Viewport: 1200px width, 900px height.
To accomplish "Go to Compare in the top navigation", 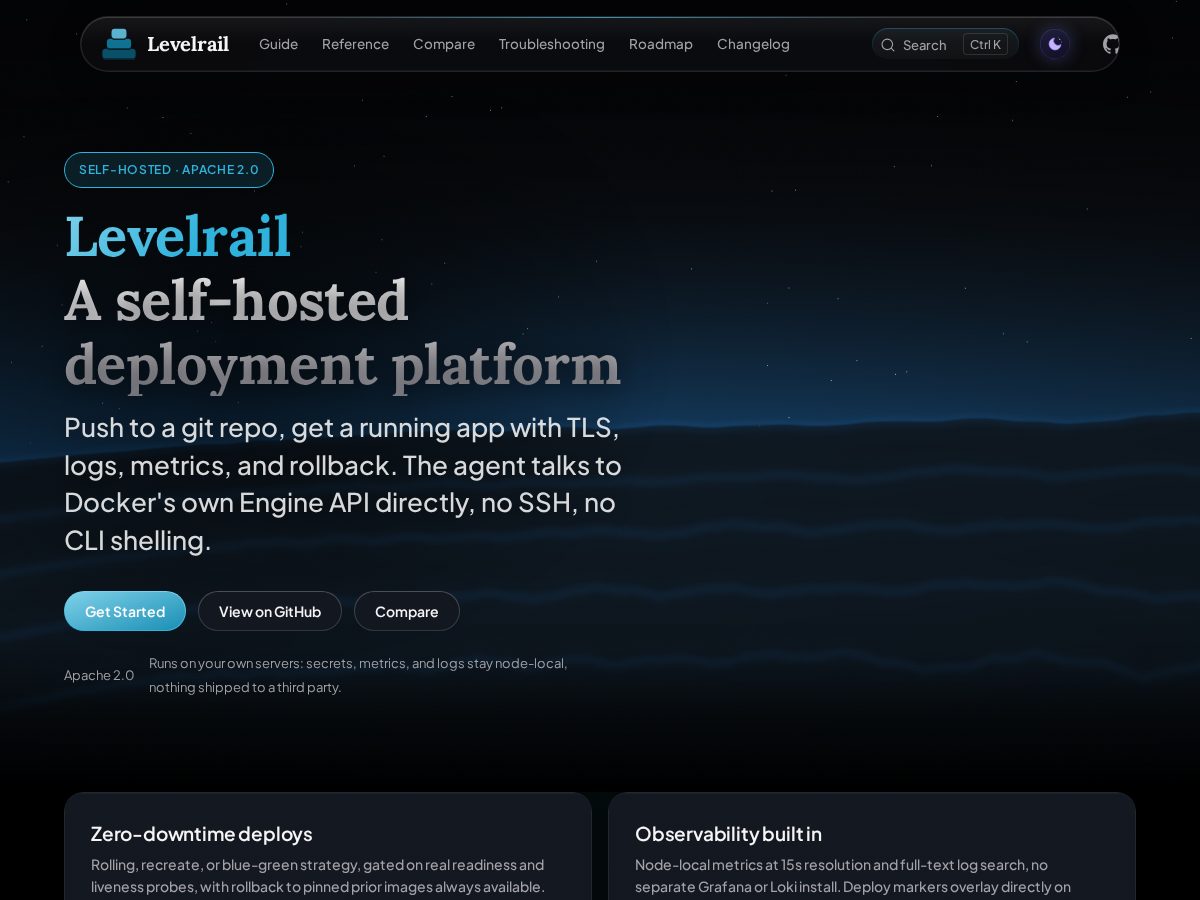I will click(444, 44).
